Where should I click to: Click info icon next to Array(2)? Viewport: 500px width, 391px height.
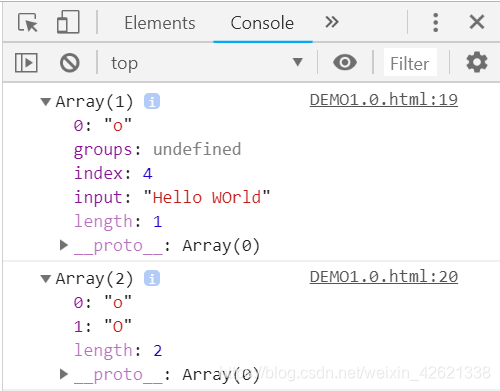coord(152,278)
